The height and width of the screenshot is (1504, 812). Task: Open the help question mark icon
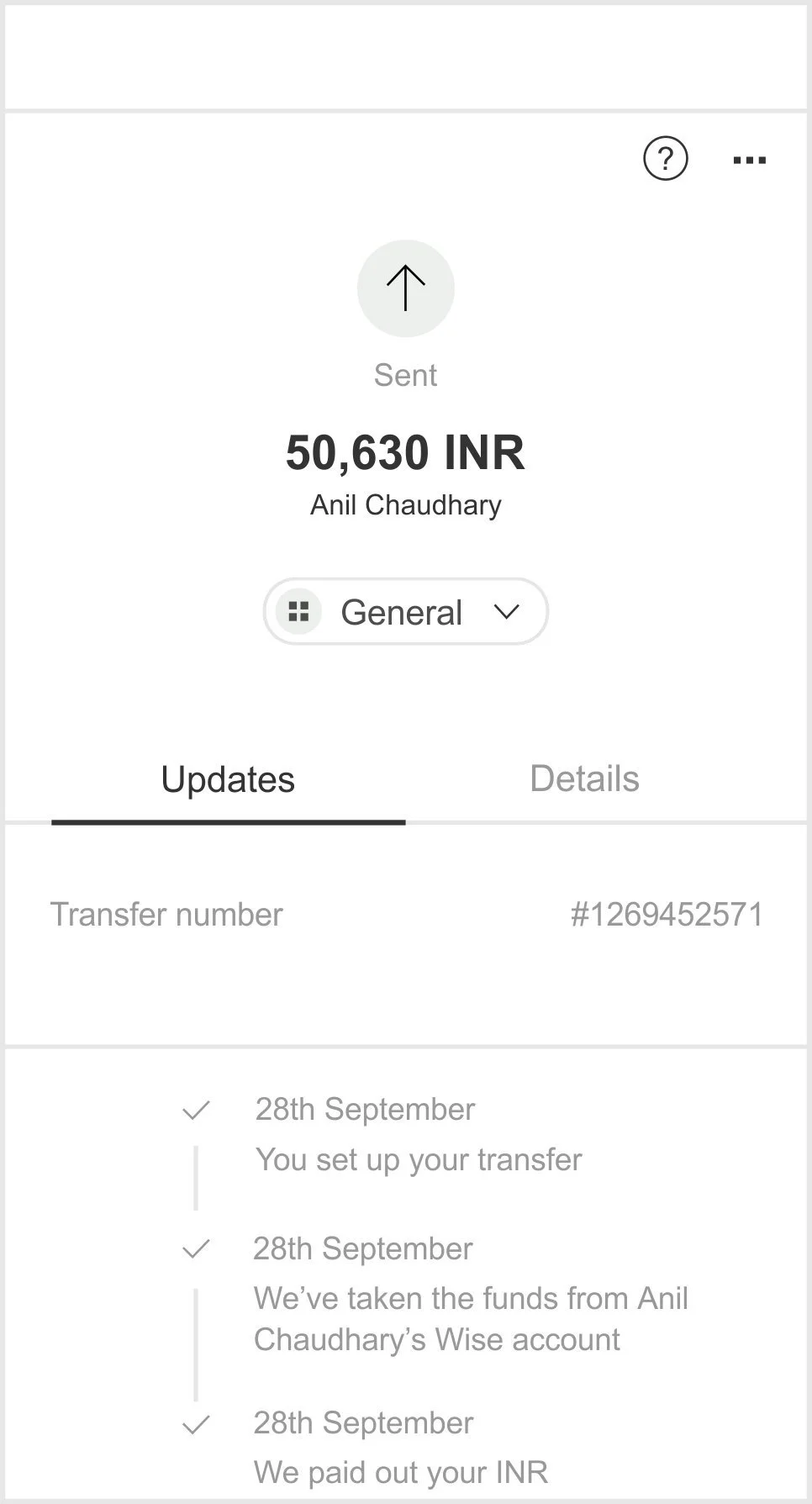point(665,159)
